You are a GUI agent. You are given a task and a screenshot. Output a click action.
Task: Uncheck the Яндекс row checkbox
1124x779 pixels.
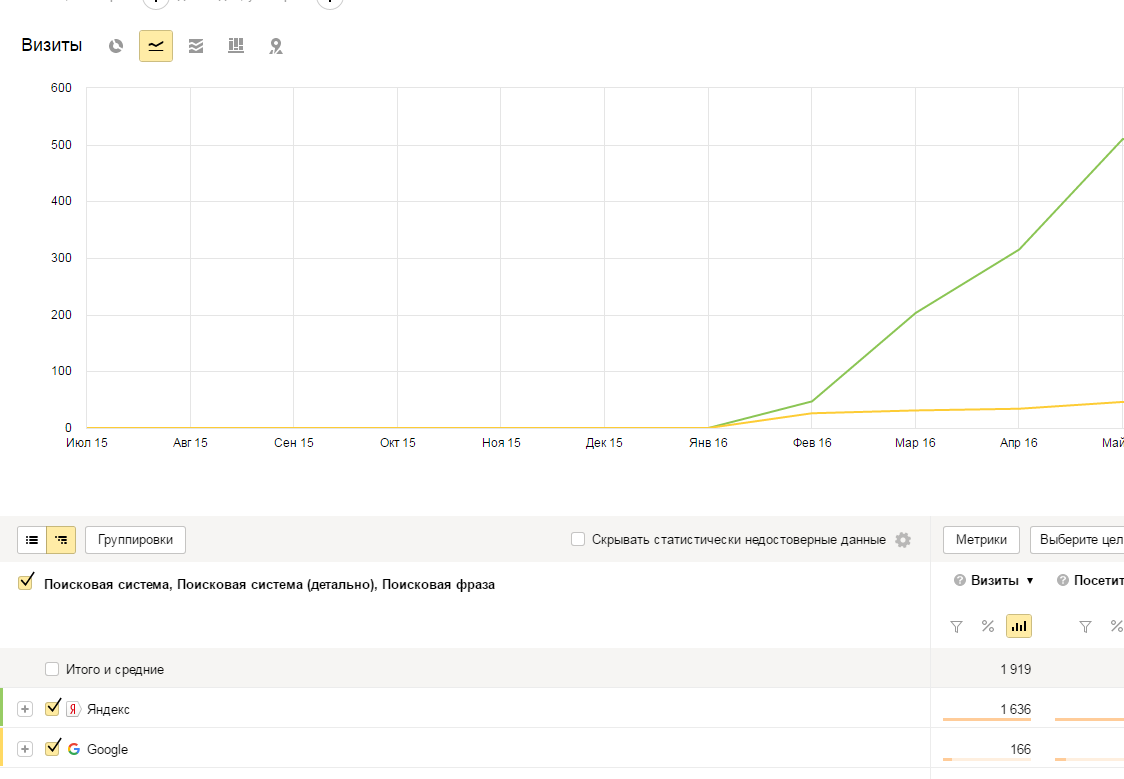[x=53, y=709]
